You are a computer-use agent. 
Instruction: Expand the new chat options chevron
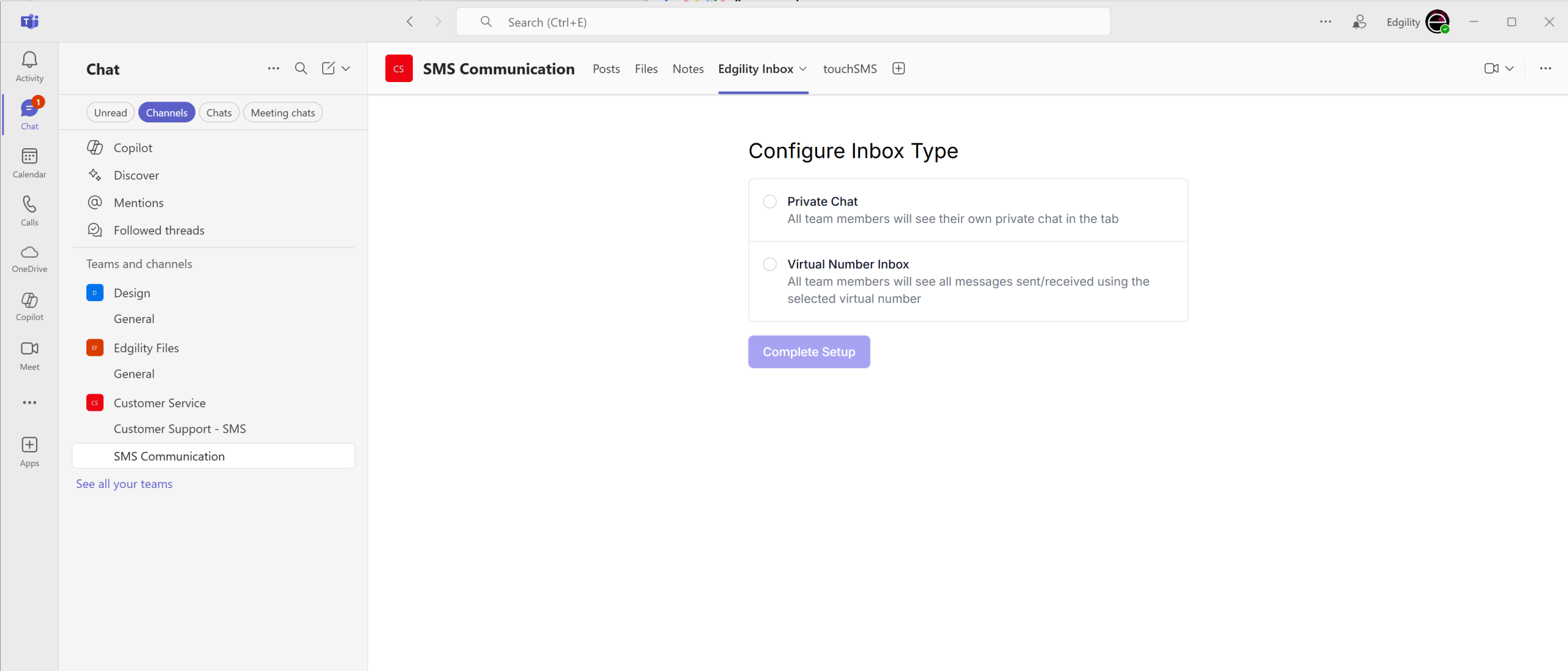(346, 69)
